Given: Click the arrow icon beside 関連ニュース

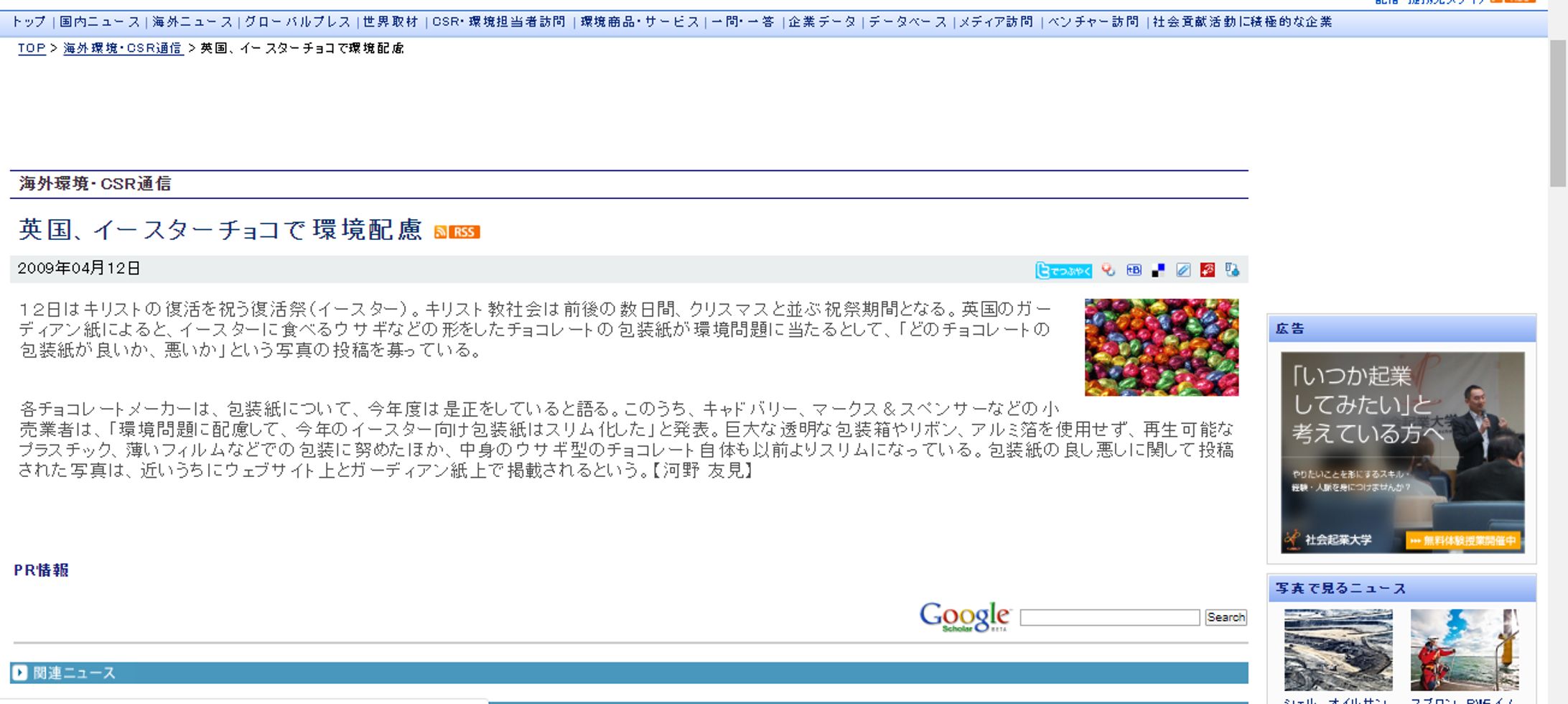Looking at the screenshot, I should point(20,672).
